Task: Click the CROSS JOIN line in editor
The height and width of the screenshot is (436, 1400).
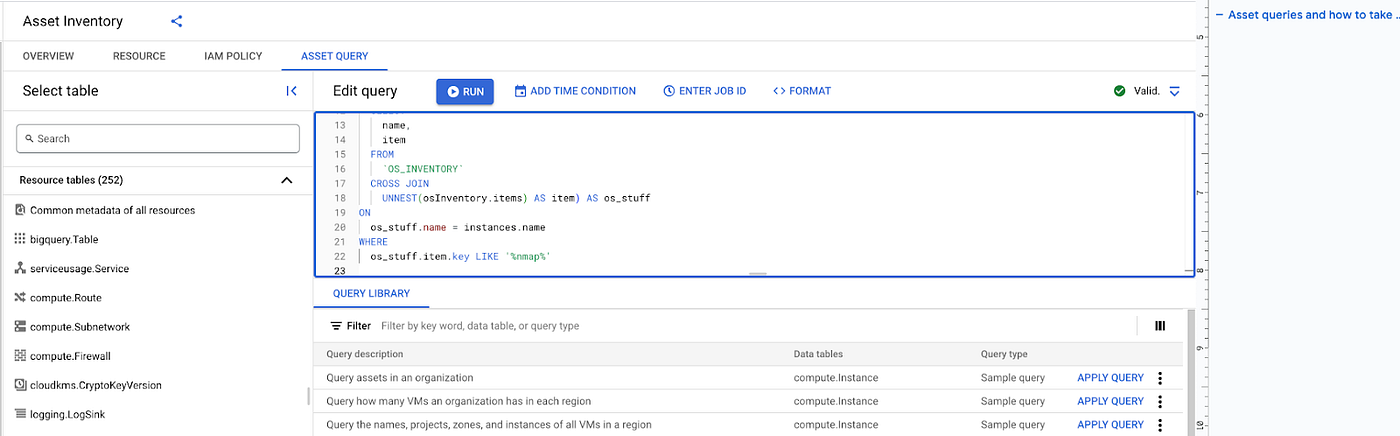Action: coord(400,184)
